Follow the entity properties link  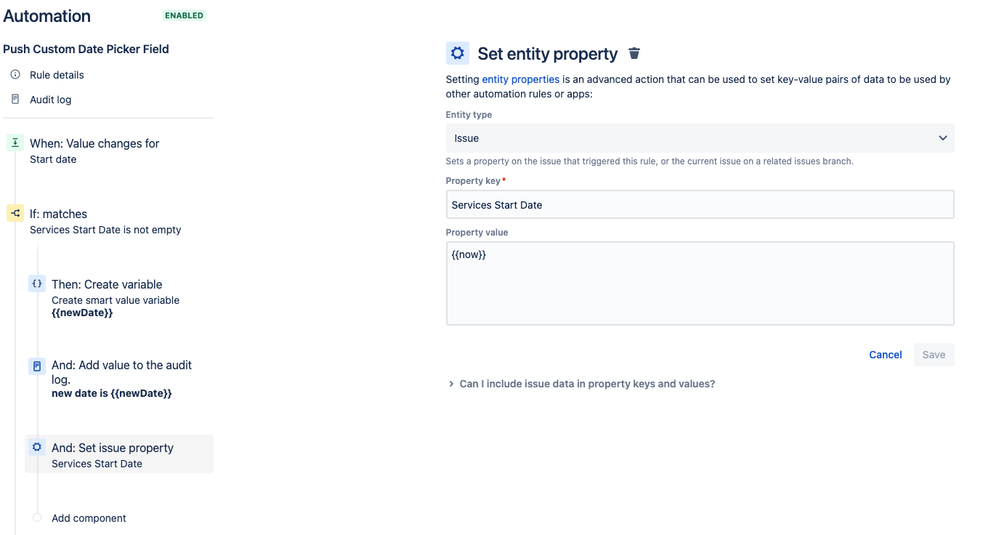click(x=521, y=80)
